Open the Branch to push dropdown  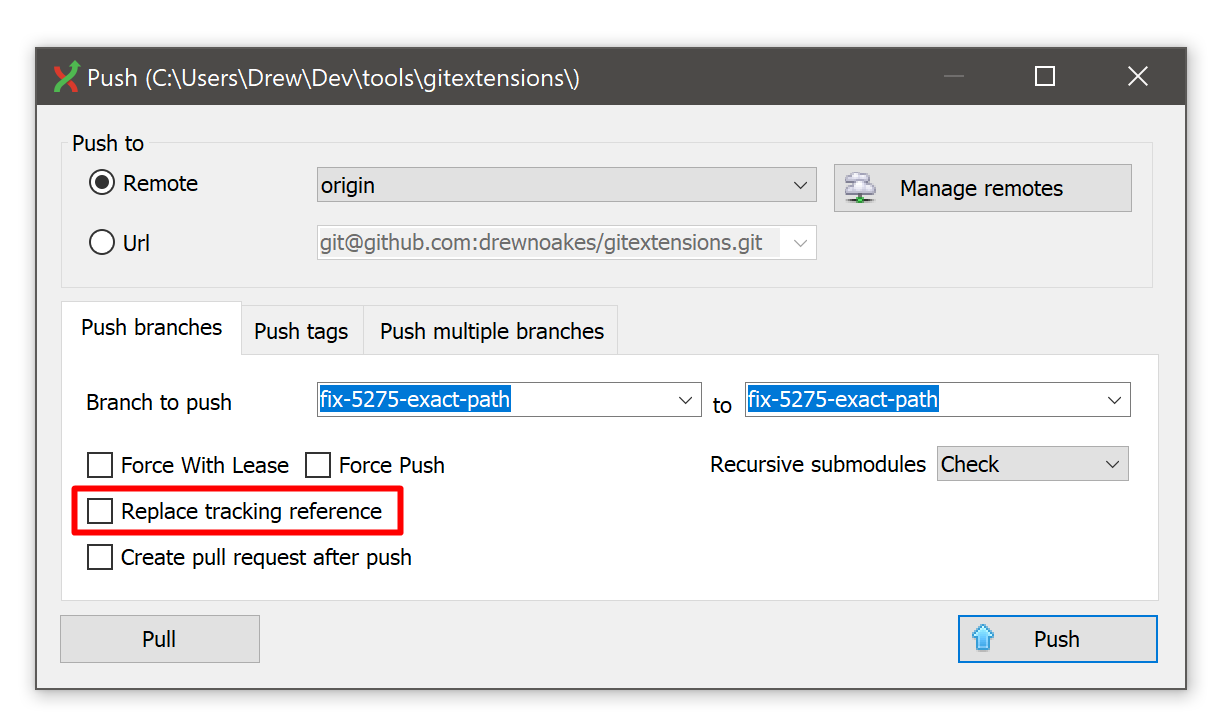pos(686,399)
